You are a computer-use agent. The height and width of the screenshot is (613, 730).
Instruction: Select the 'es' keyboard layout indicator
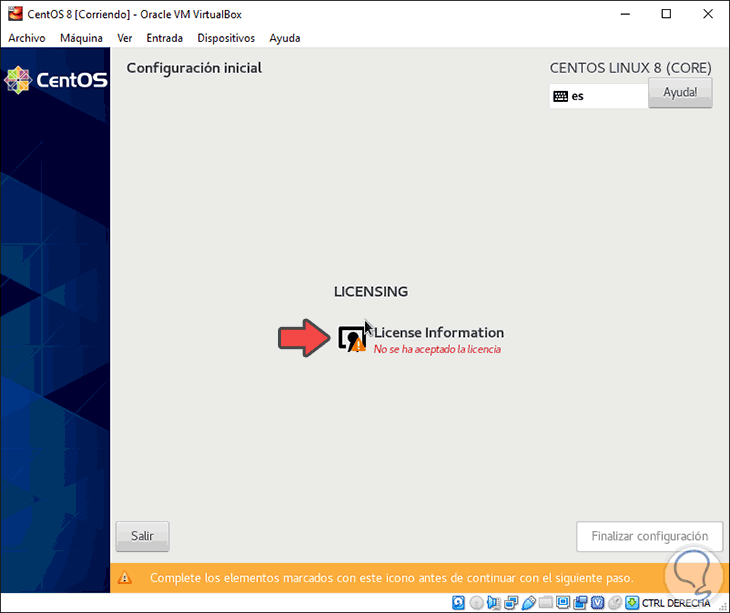(x=599, y=96)
